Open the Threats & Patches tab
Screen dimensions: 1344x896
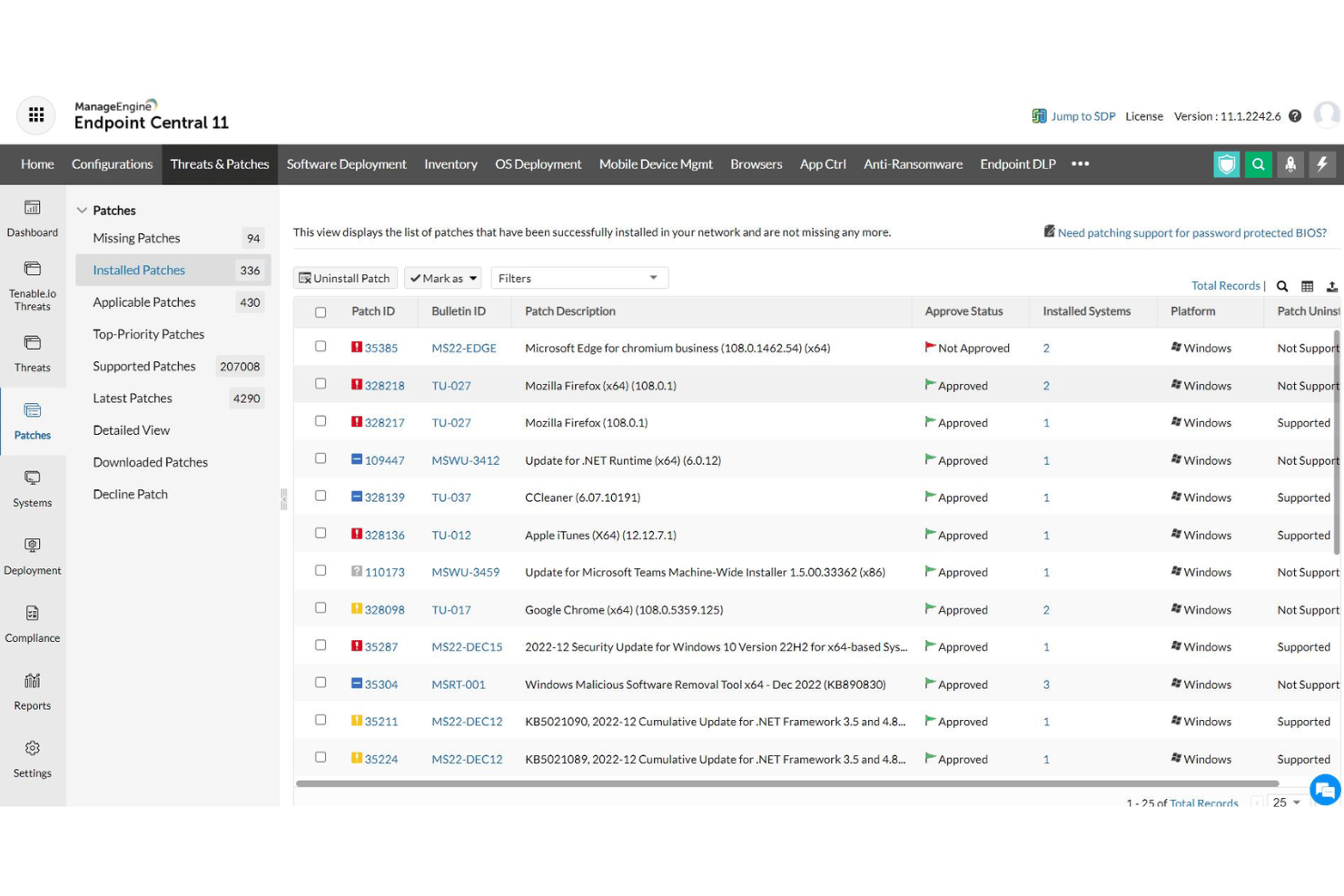tap(220, 164)
